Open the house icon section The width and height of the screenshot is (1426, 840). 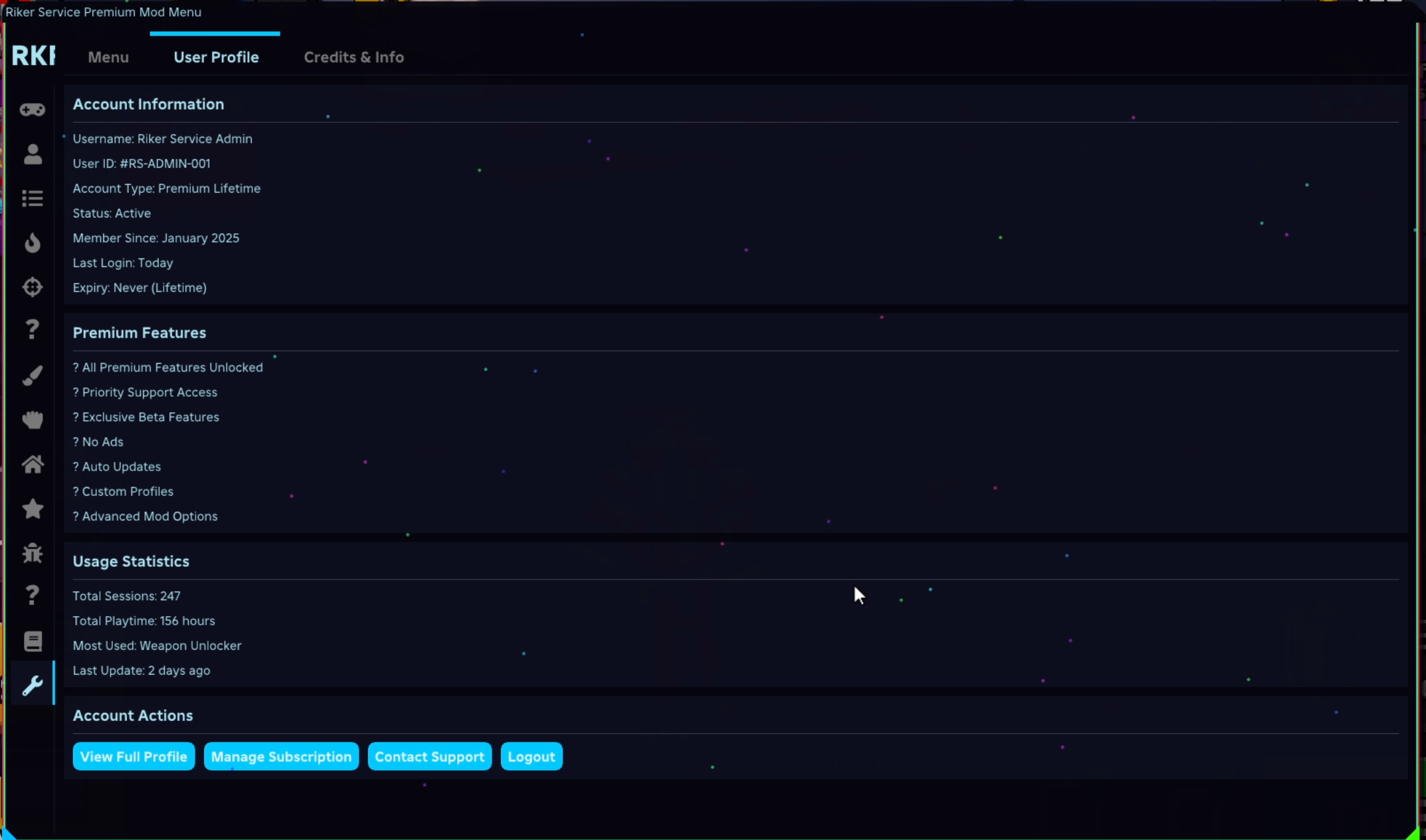(32, 464)
